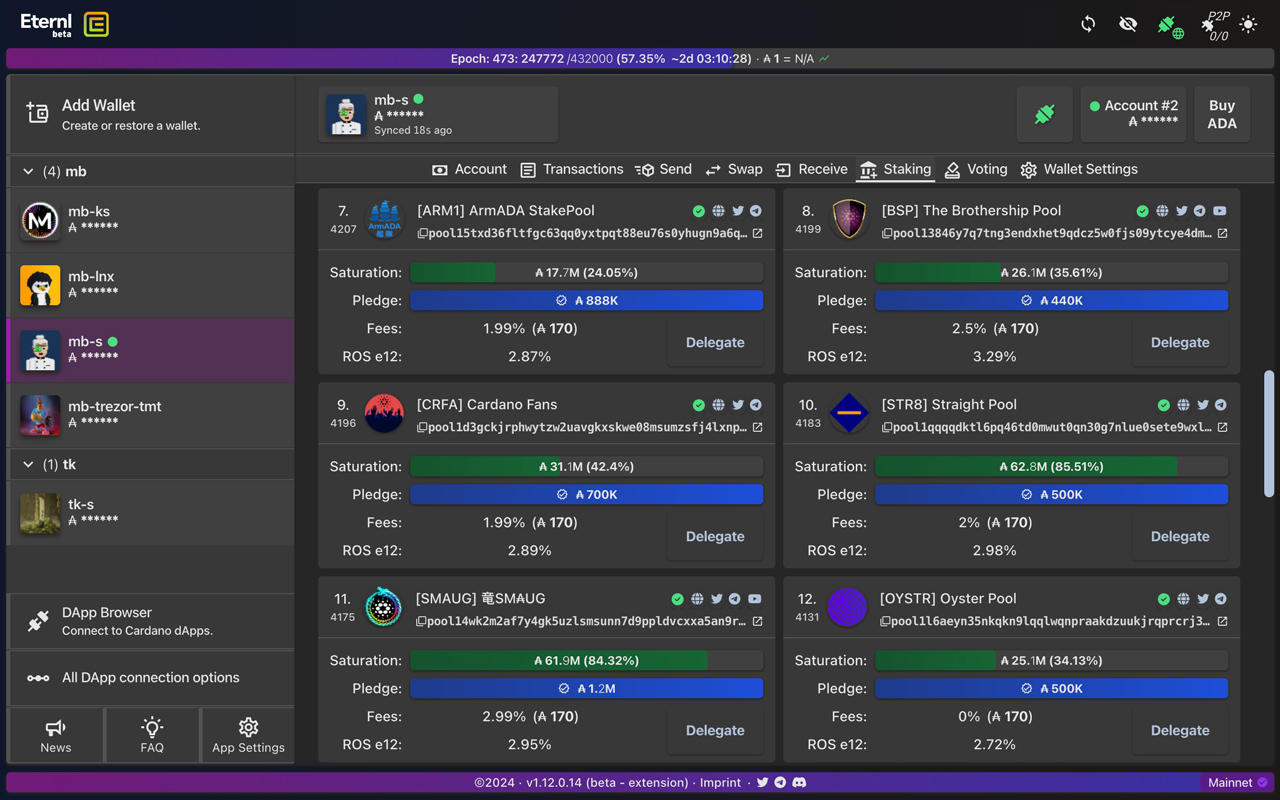Image resolution: width=1280 pixels, height=800 pixels.
Task: Open ArmADA StakePool Telegram icon
Action: [x=756, y=211]
